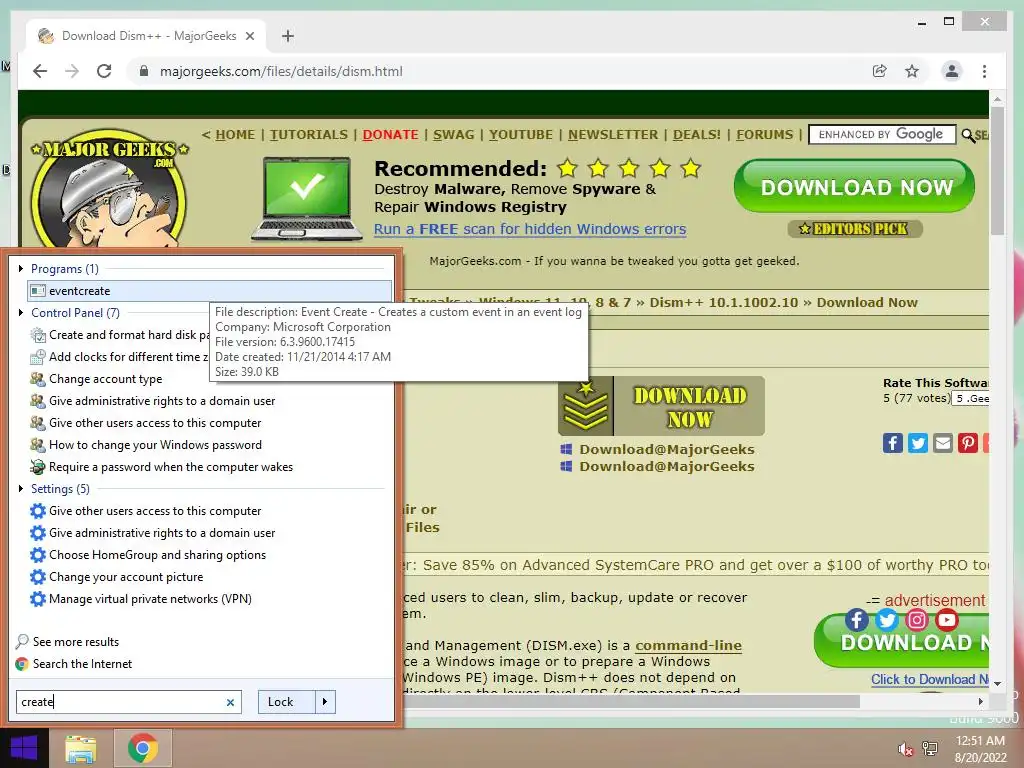Screen dimensions: 1024x768
Task: Open the Windows Start button
Action: tap(24, 748)
